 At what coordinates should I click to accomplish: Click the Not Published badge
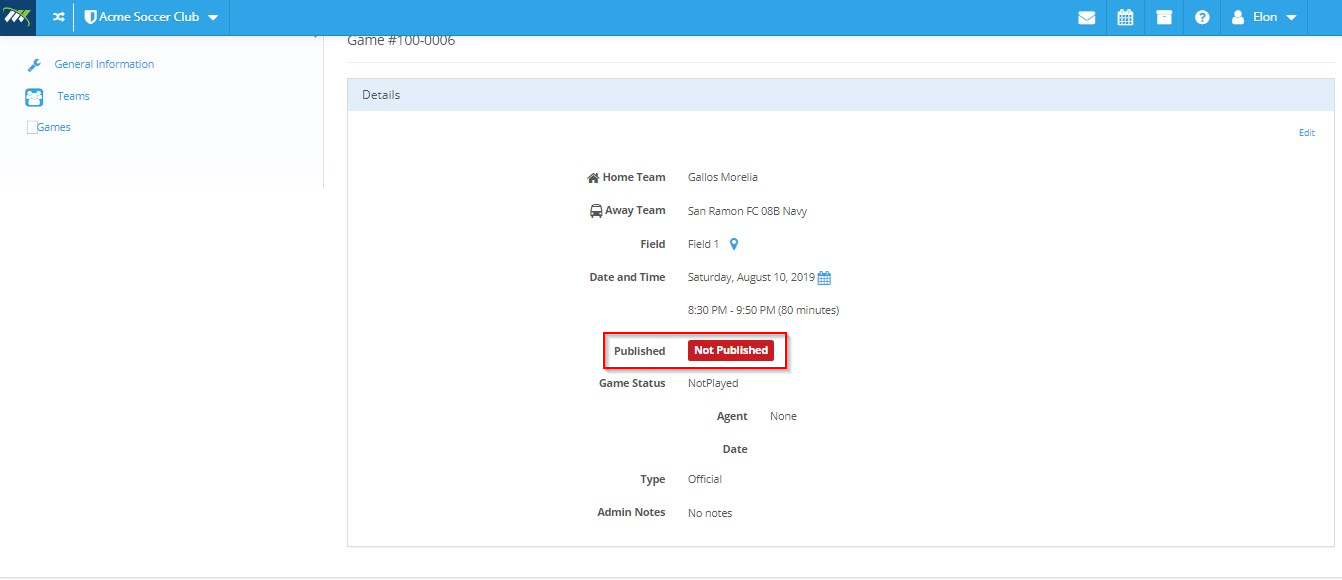pos(731,350)
